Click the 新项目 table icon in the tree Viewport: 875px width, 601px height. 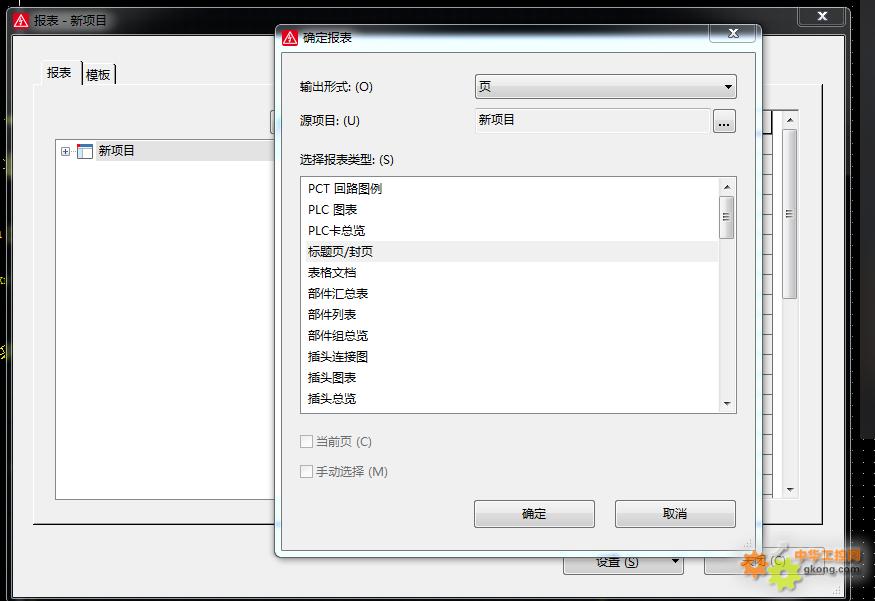(x=85, y=151)
